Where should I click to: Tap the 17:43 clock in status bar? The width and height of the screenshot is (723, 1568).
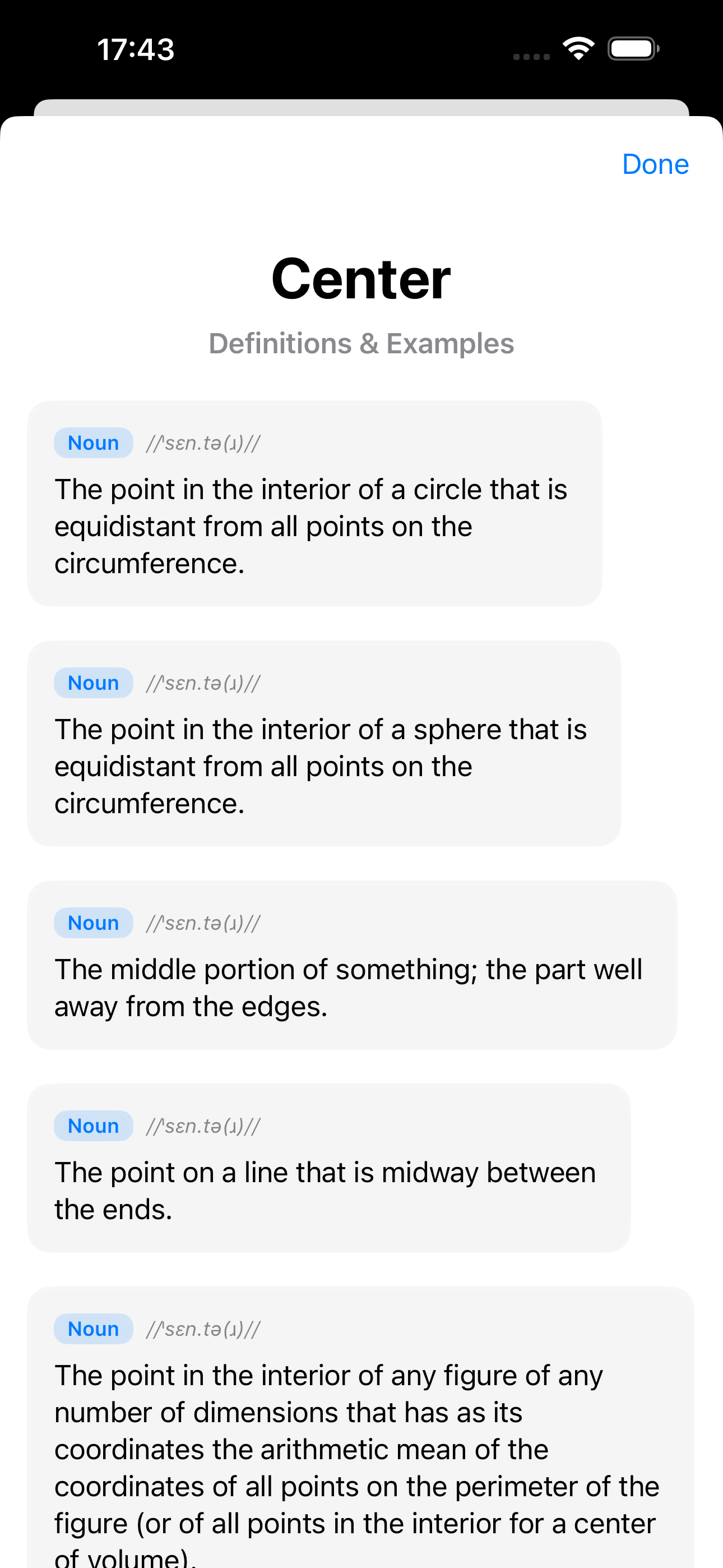point(136,49)
